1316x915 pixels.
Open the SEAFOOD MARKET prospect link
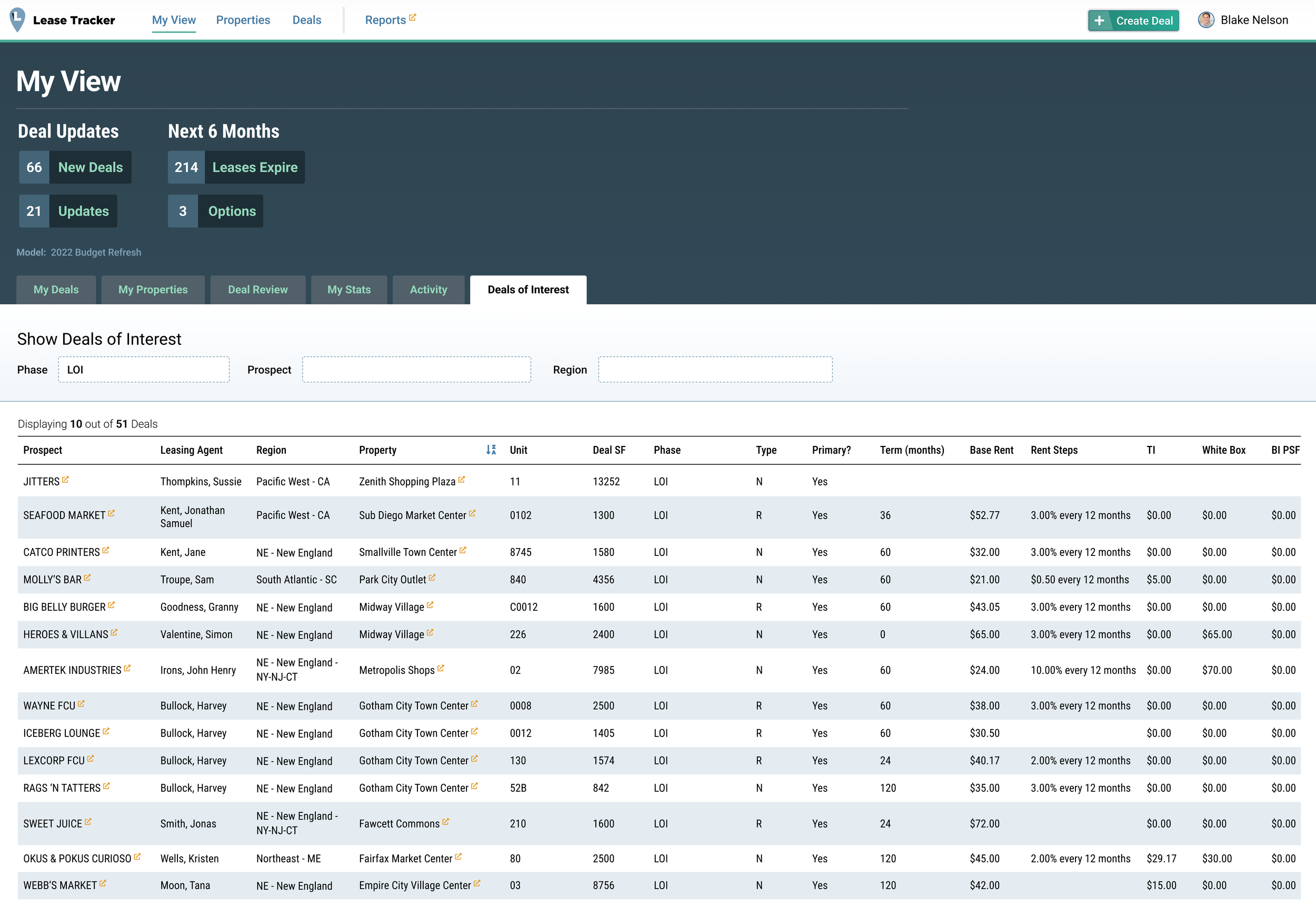(x=64, y=515)
